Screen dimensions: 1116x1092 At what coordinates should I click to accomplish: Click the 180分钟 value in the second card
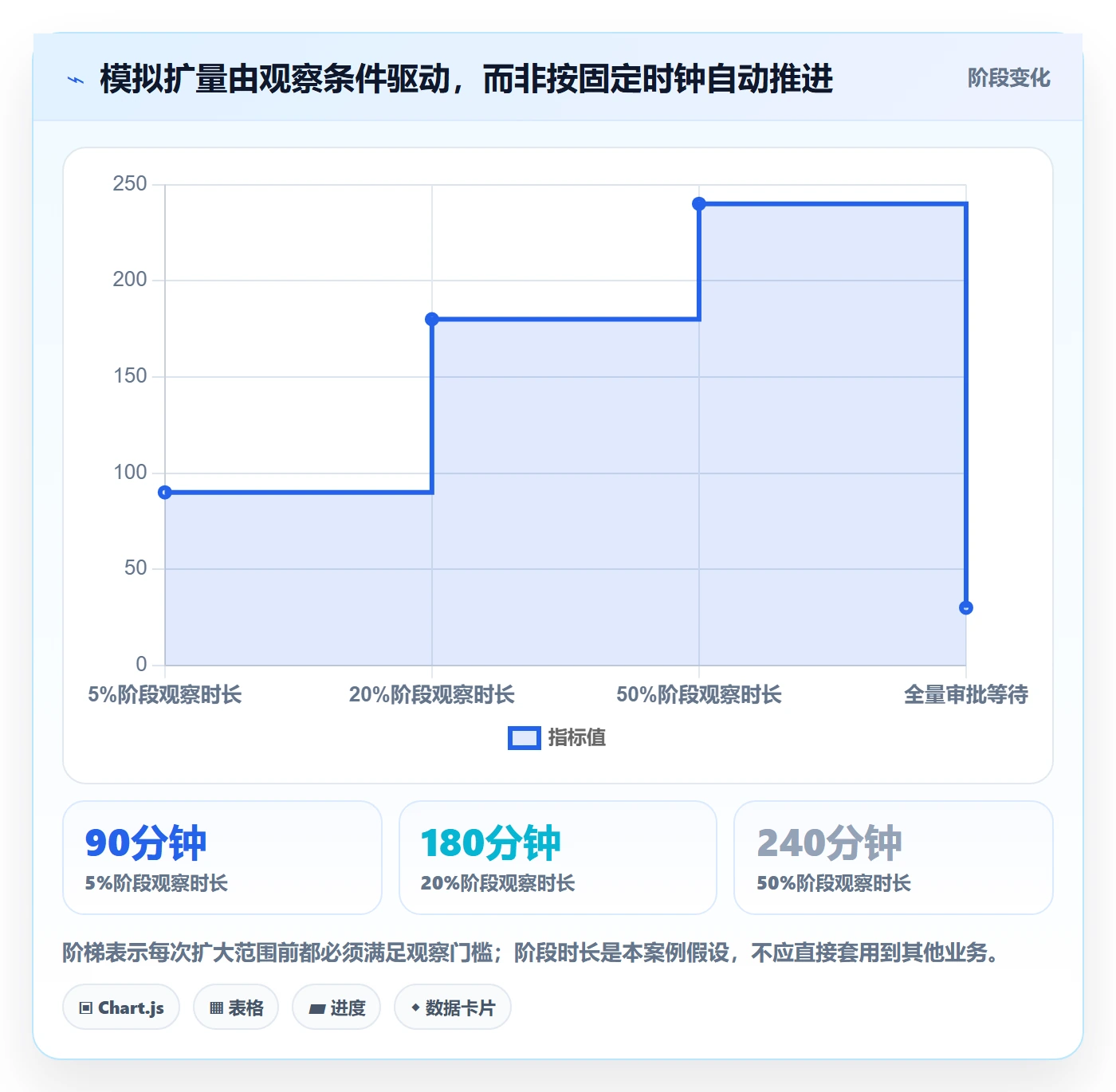[x=491, y=843]
